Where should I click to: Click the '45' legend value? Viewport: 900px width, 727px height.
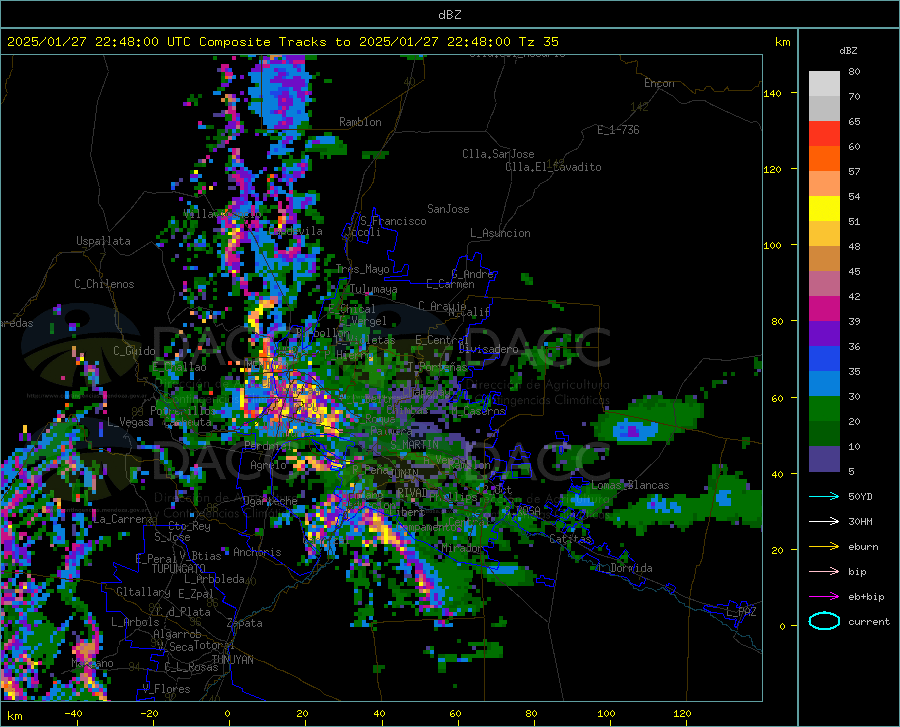click(x=854, y=271)
